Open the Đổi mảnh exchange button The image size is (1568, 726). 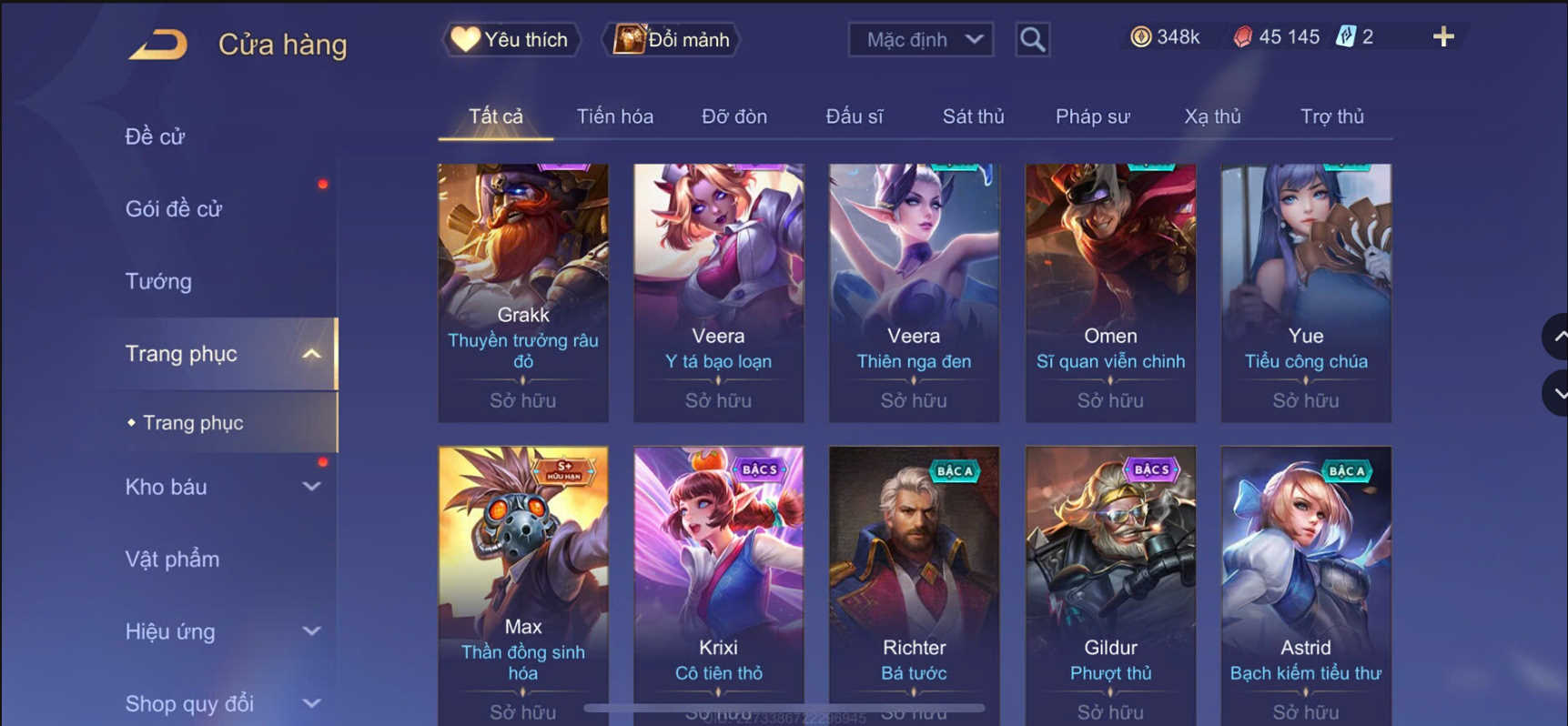pyautogui.click(x=673, y=39)
